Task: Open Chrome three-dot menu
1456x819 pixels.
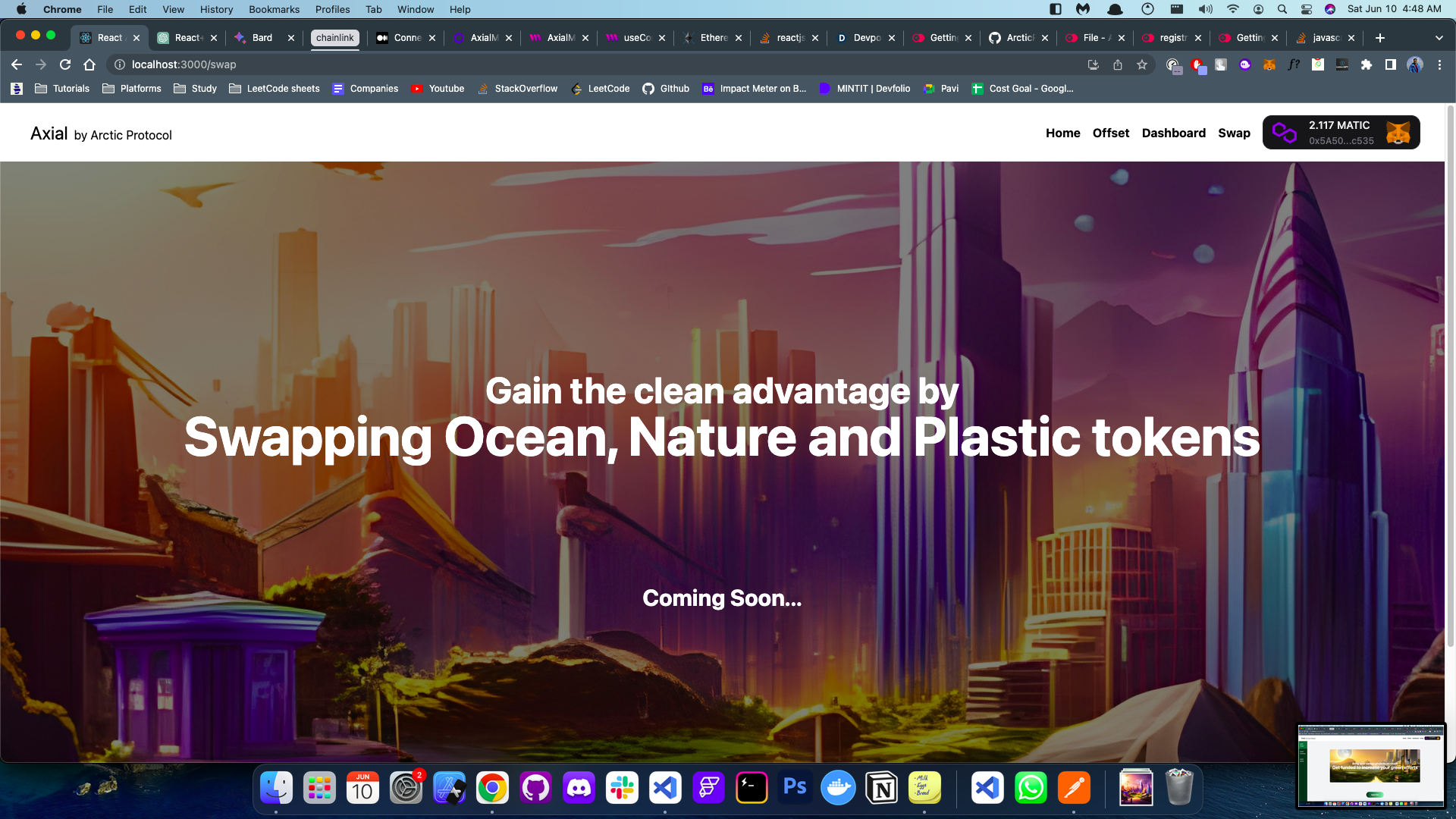Action: pyautogui.click(x=1439, y=64)
